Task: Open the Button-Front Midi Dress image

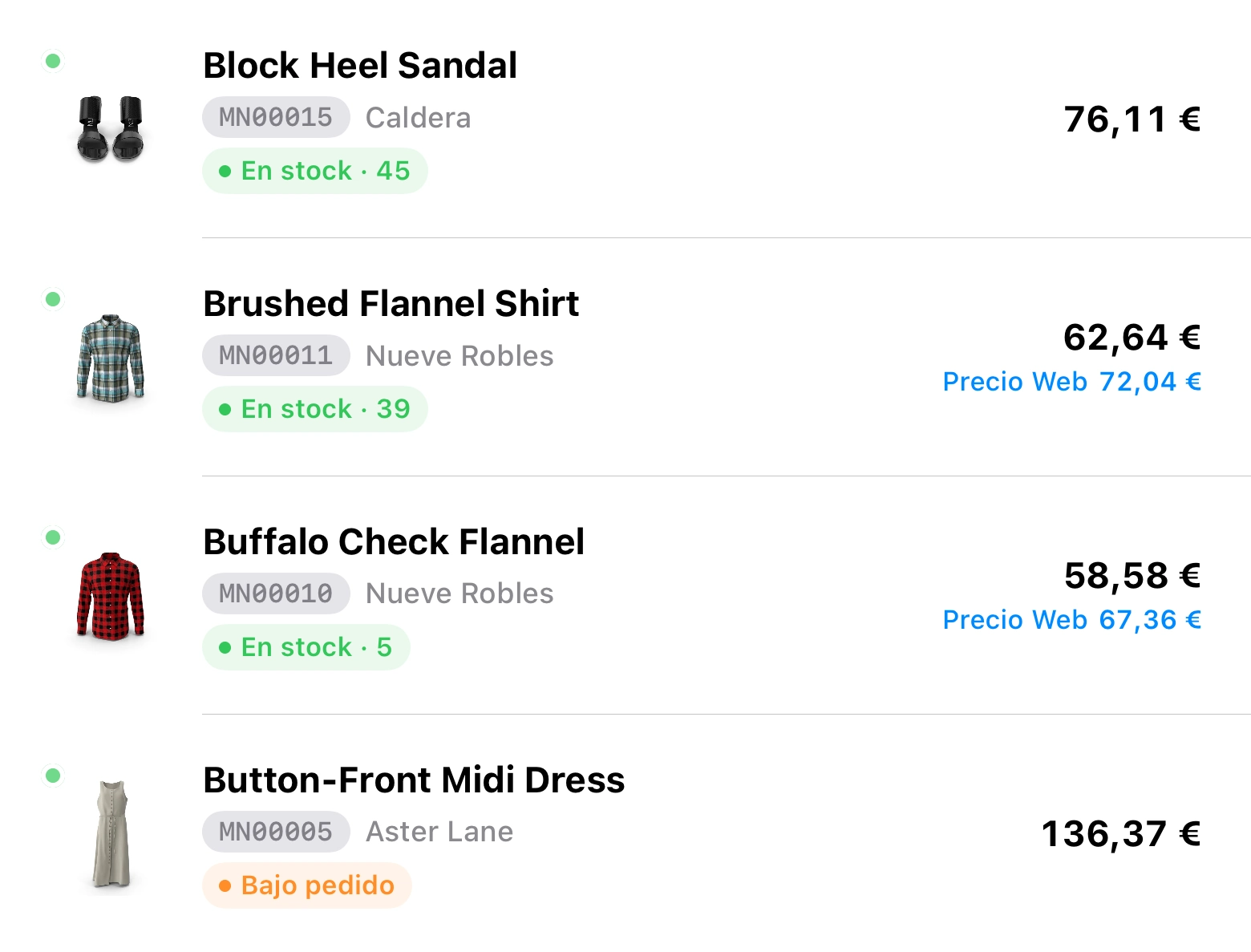Action: click(111, 833)
